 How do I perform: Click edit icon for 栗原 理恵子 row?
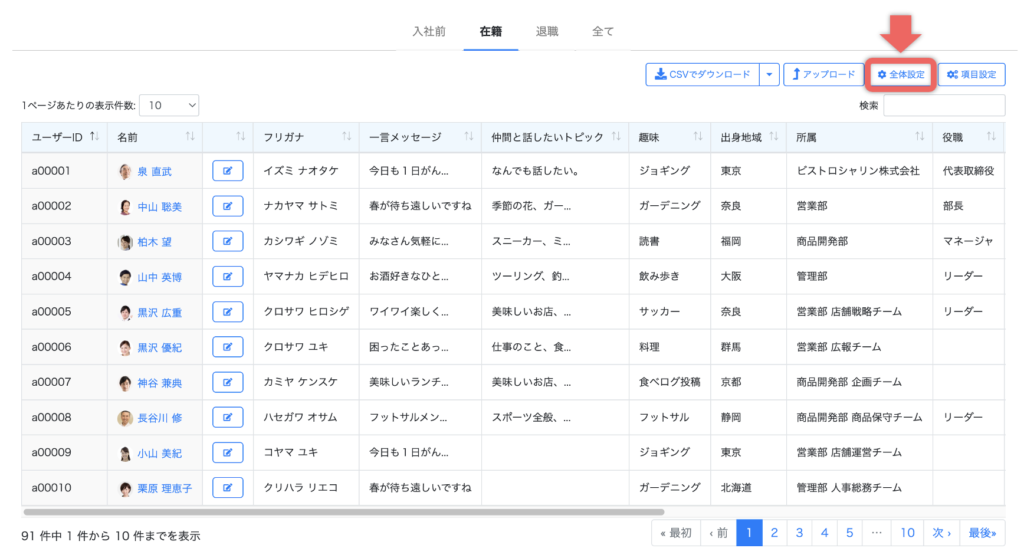[228, 488]
